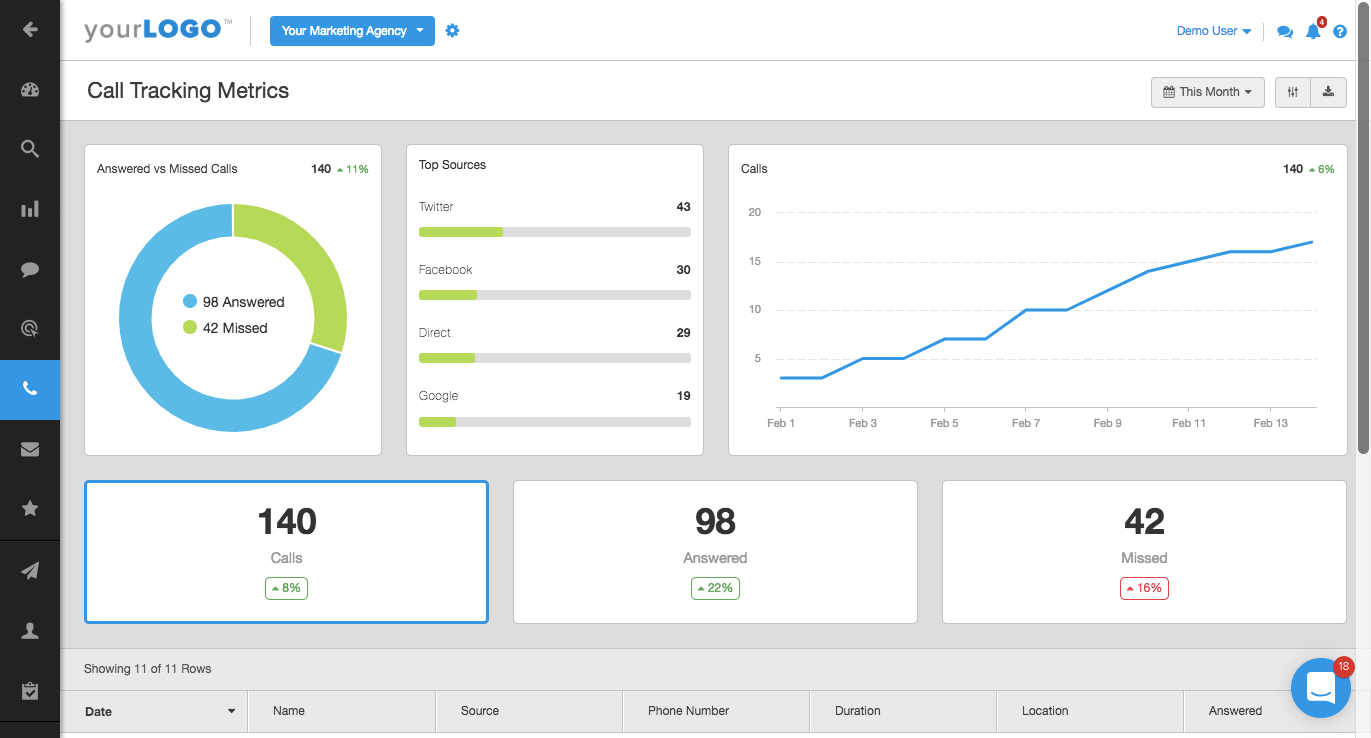
Task: Open the settings gear beside agency selector
Action: click(452, 31)
